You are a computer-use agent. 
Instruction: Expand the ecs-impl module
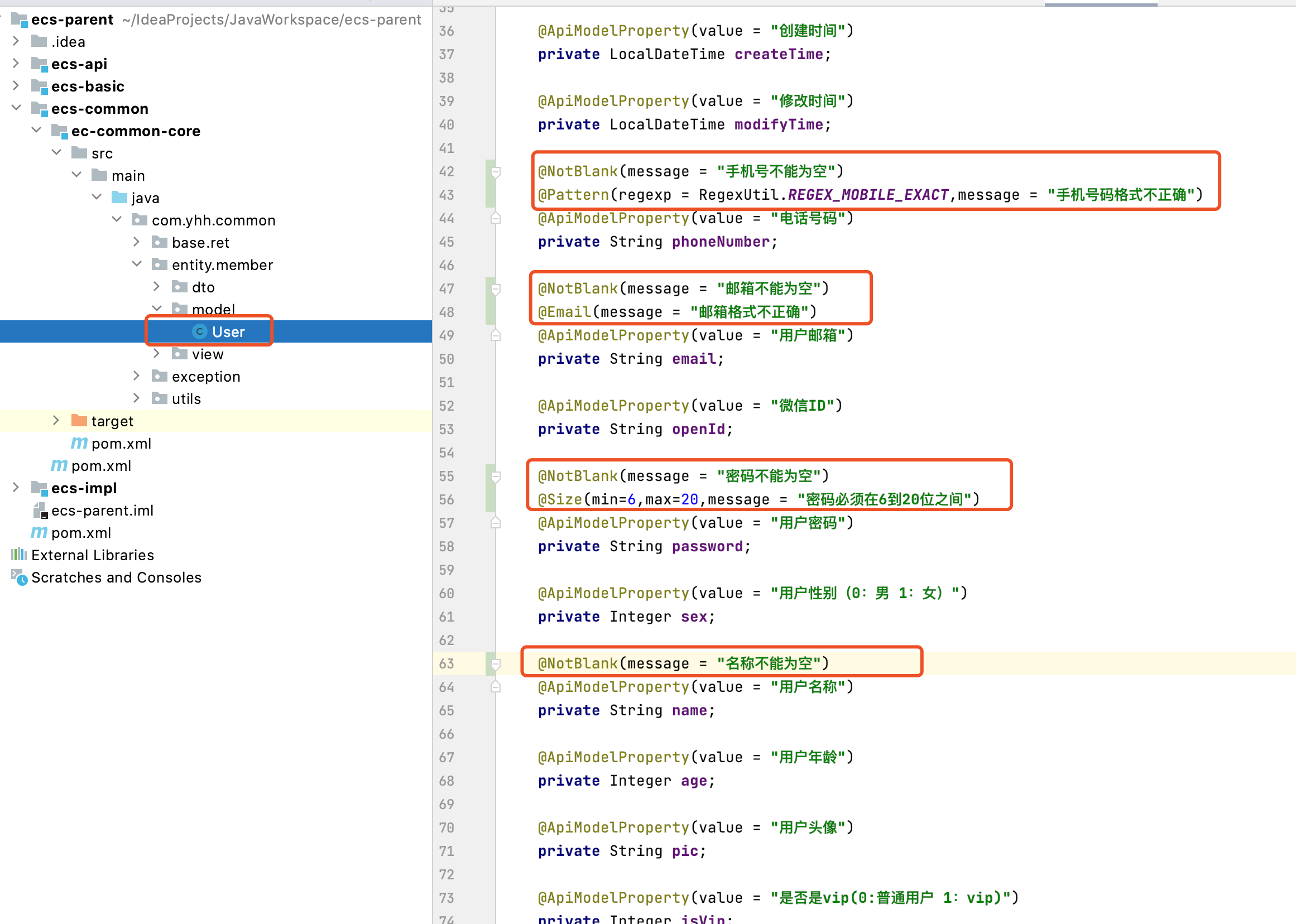point(16,488)
